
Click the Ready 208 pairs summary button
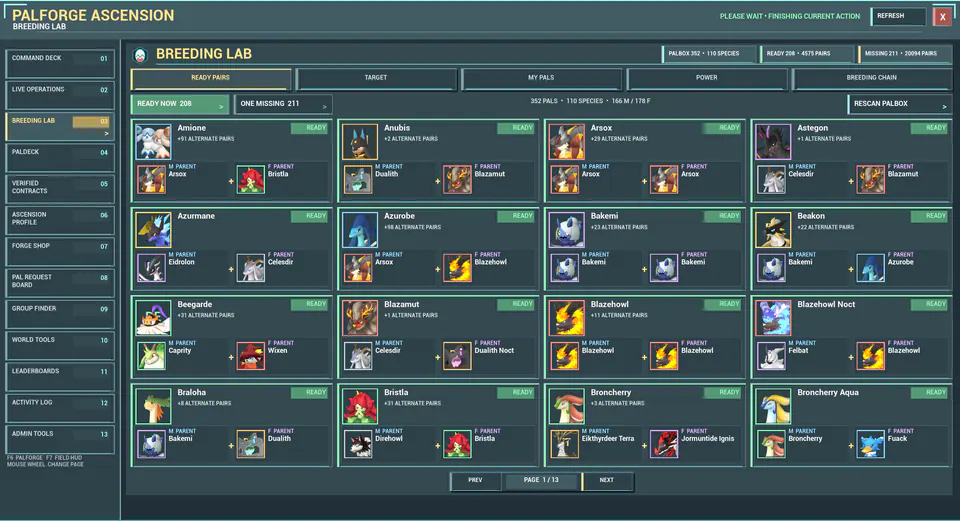tap(806, 54)
